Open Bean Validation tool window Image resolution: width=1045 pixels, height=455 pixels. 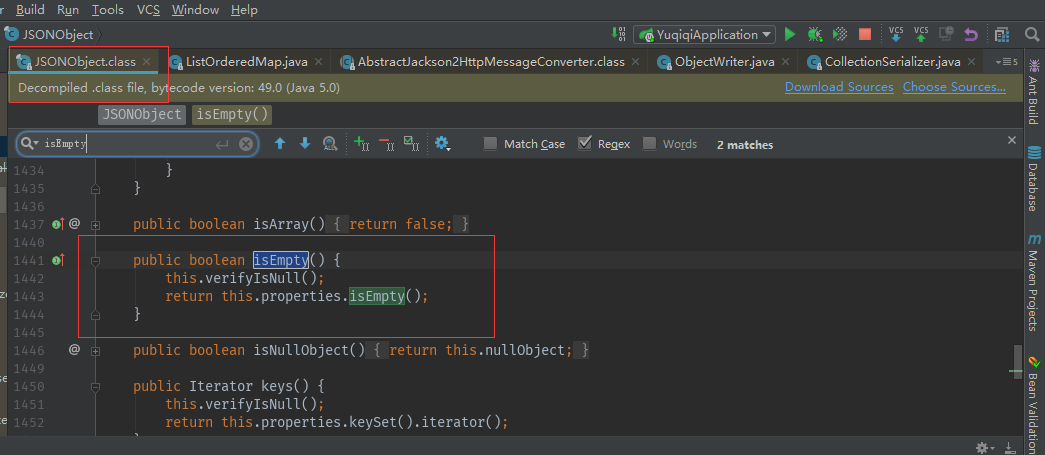click(x=1034, y=406)
